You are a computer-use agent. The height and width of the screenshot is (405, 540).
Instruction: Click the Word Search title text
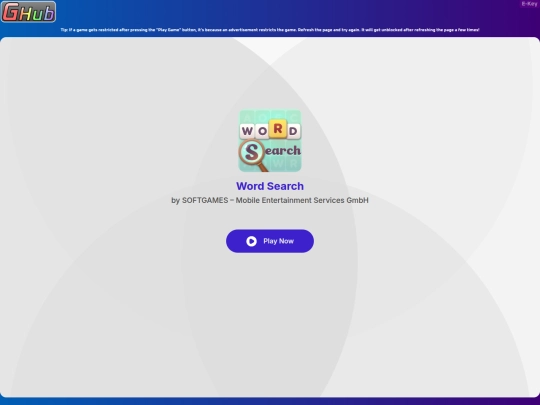[x=270, y=186]
